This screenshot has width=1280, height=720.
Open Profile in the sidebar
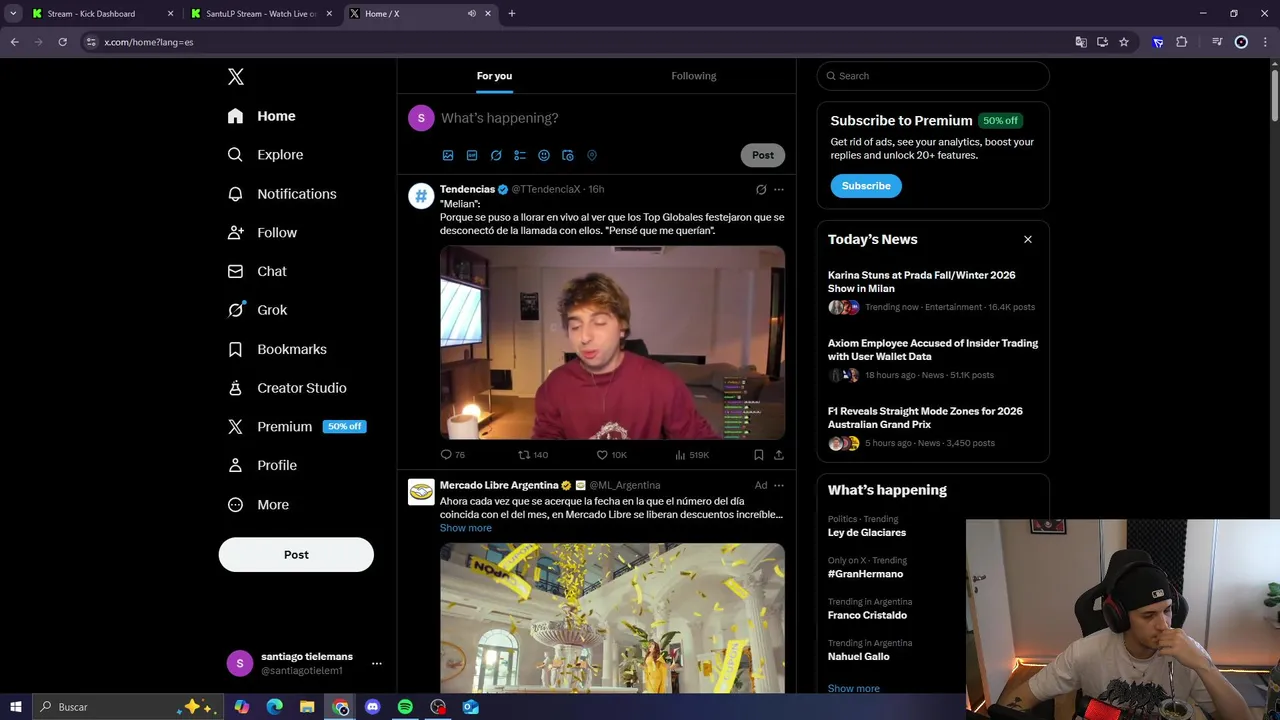click(262, 465)
